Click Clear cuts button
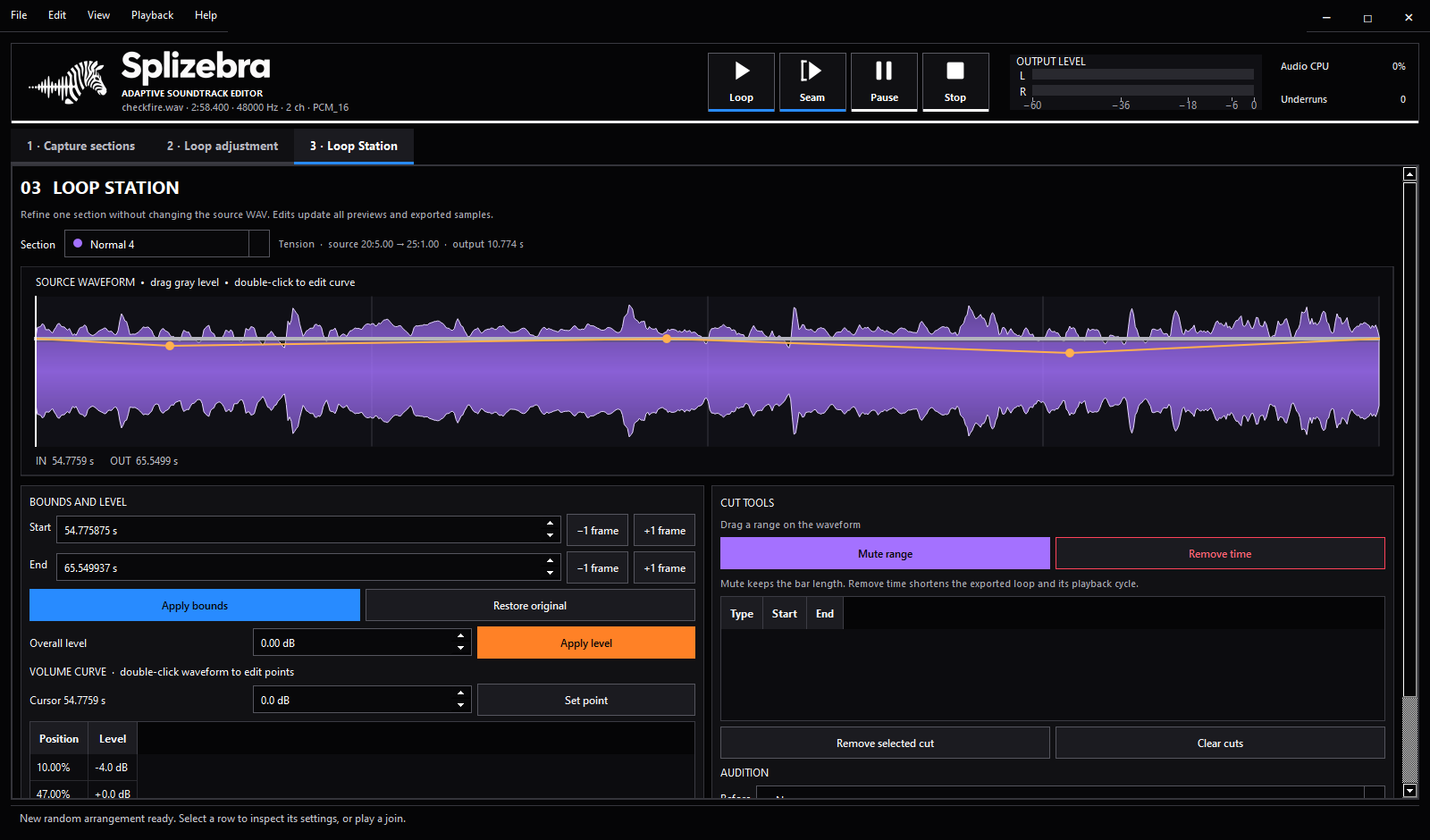The height and width of the screenshot is (840, 1430). point(1220,743)
